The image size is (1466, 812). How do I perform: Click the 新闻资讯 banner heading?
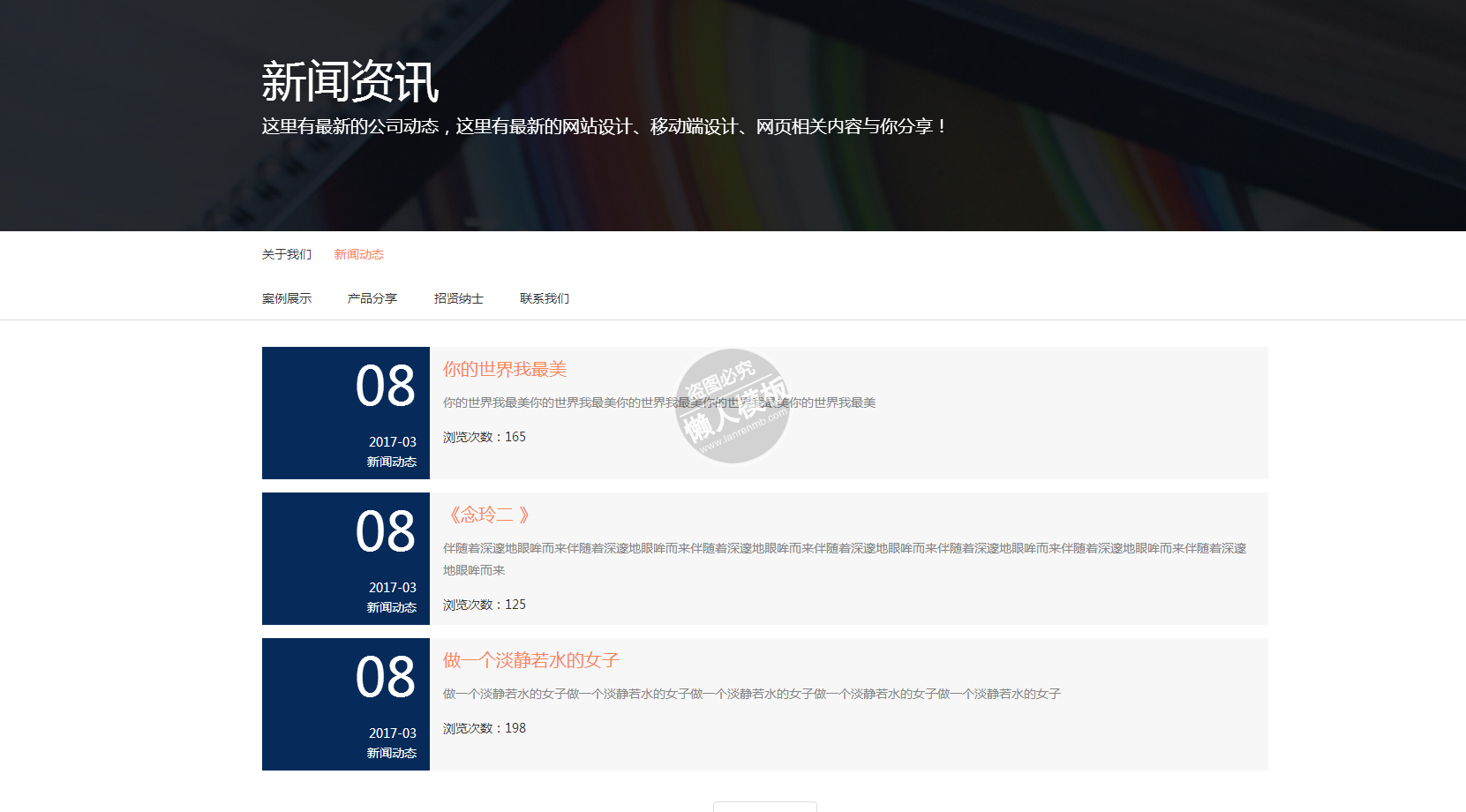(350, 82)
